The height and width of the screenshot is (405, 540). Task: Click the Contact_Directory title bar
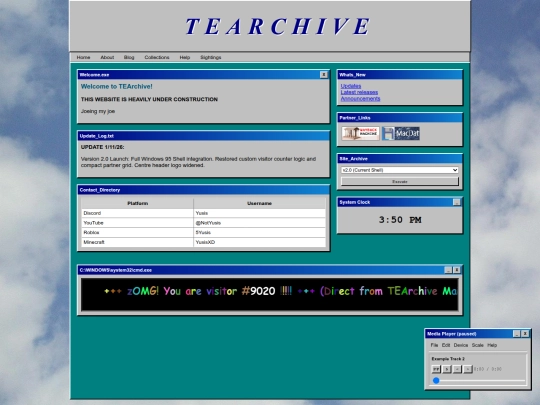204,190
